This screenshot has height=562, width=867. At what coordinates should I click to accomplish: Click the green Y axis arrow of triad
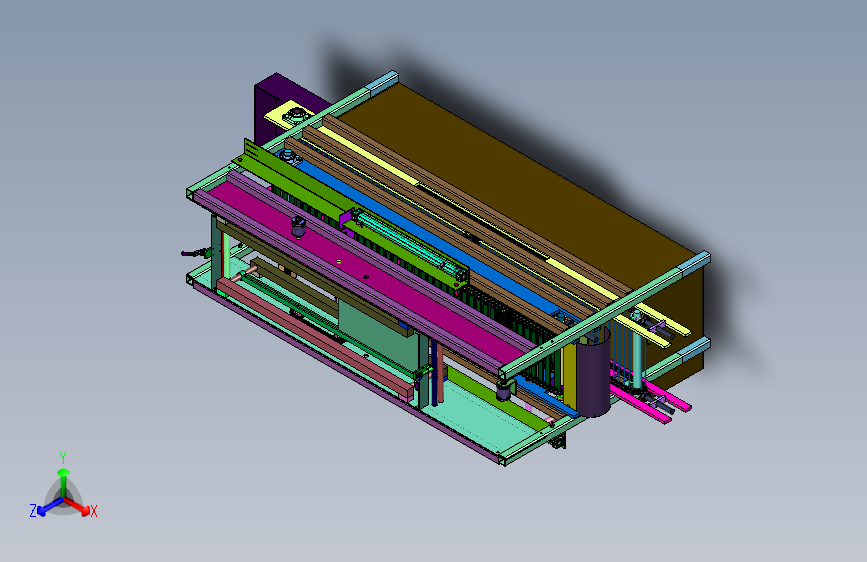tap(64, 483)
